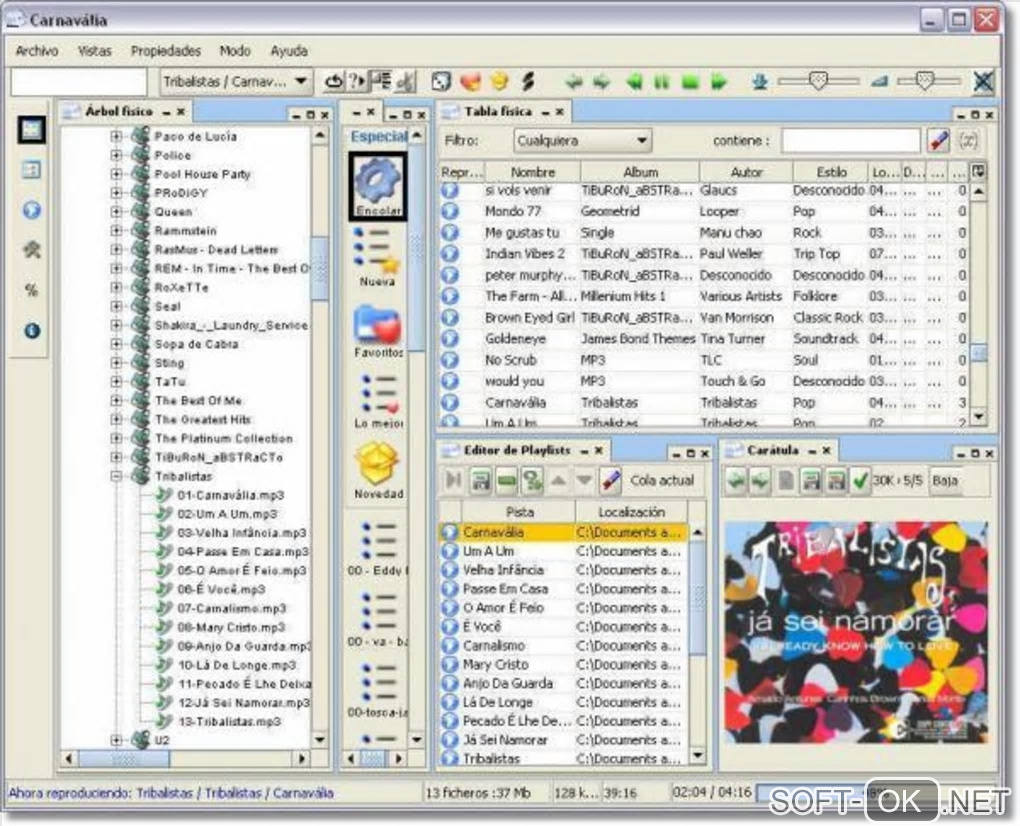
Task: Click the search input field in top toolbar
Action: point(79,82)
